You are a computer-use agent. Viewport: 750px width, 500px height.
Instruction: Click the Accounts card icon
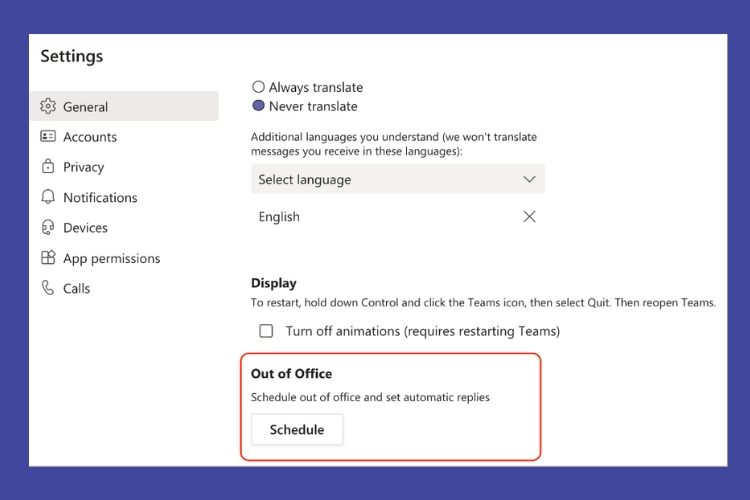pyautogui.click(x=48, y=136)
